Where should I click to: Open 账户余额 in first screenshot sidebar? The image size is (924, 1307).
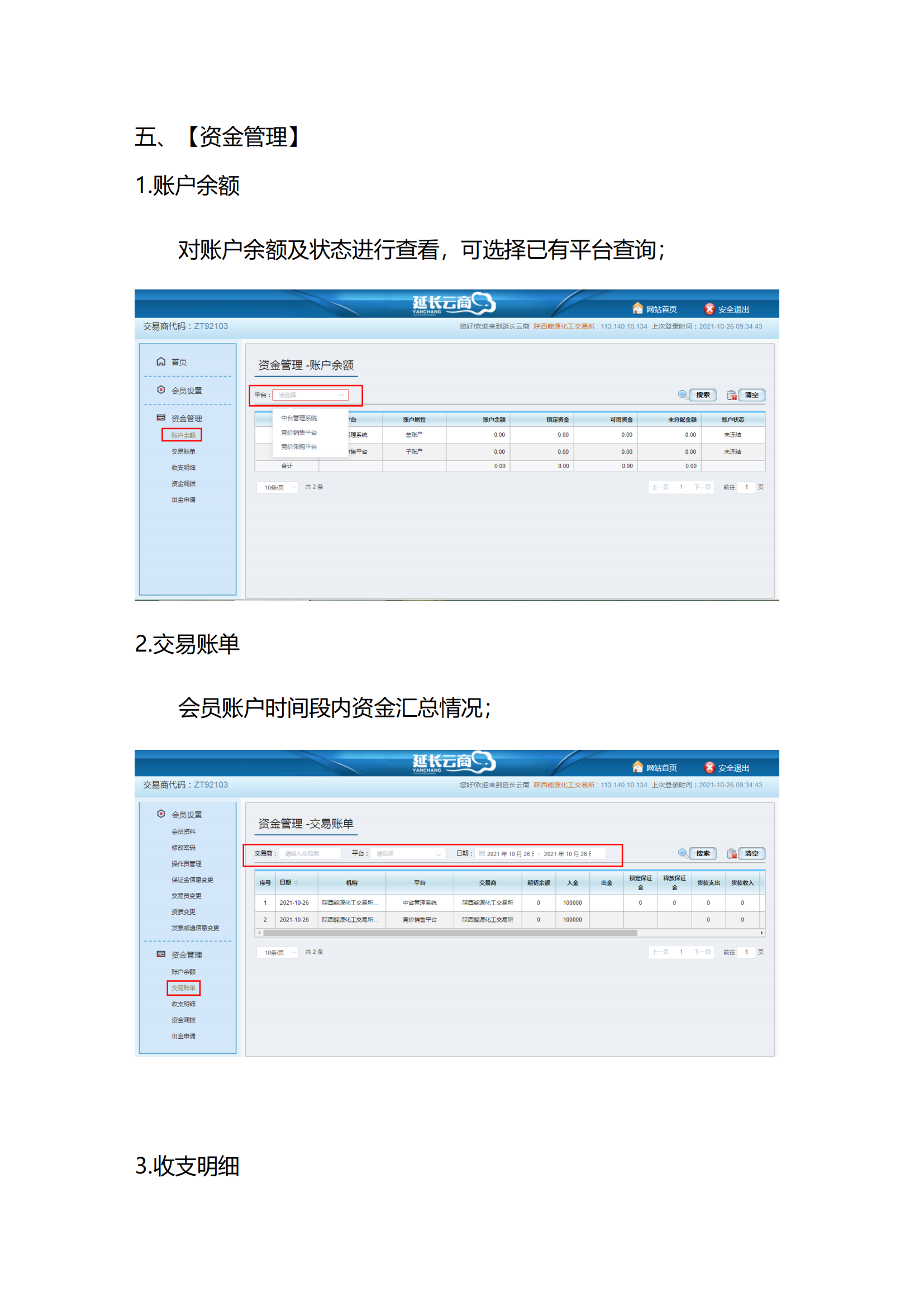point(183,435)
